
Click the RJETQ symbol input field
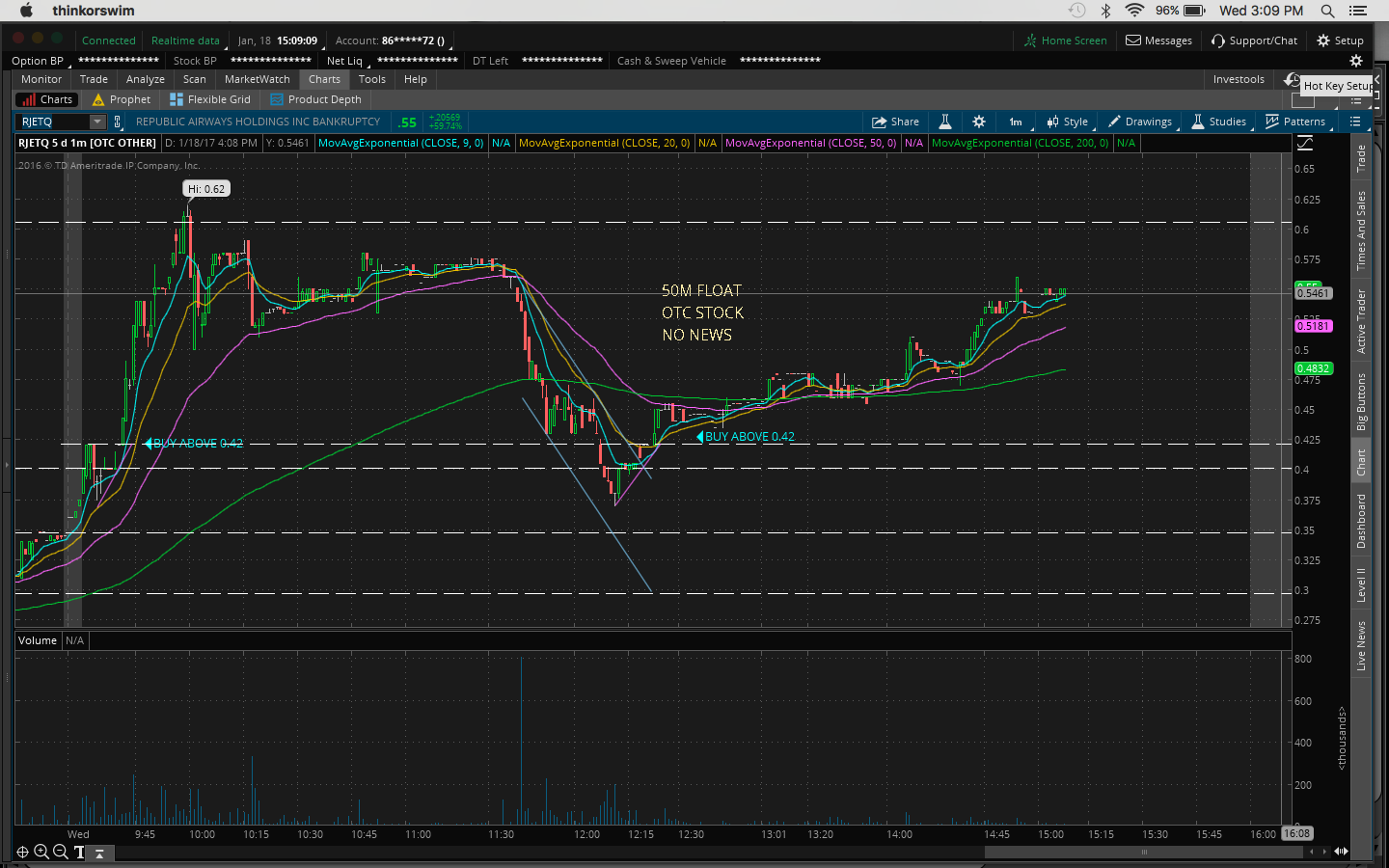point(53,122)
